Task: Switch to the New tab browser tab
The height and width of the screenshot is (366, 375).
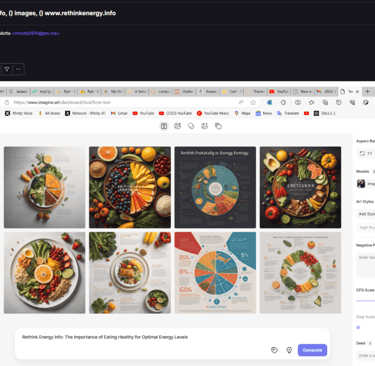Action: pos(303,91)
